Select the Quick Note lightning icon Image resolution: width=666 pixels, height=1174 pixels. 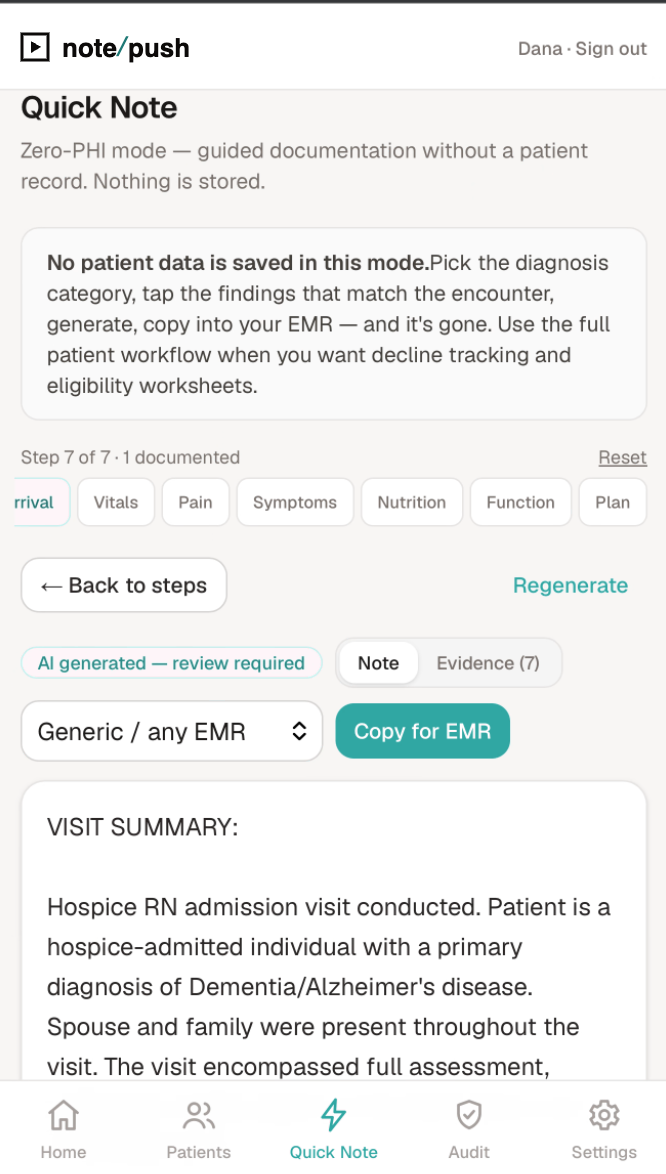pos(334,1116)
